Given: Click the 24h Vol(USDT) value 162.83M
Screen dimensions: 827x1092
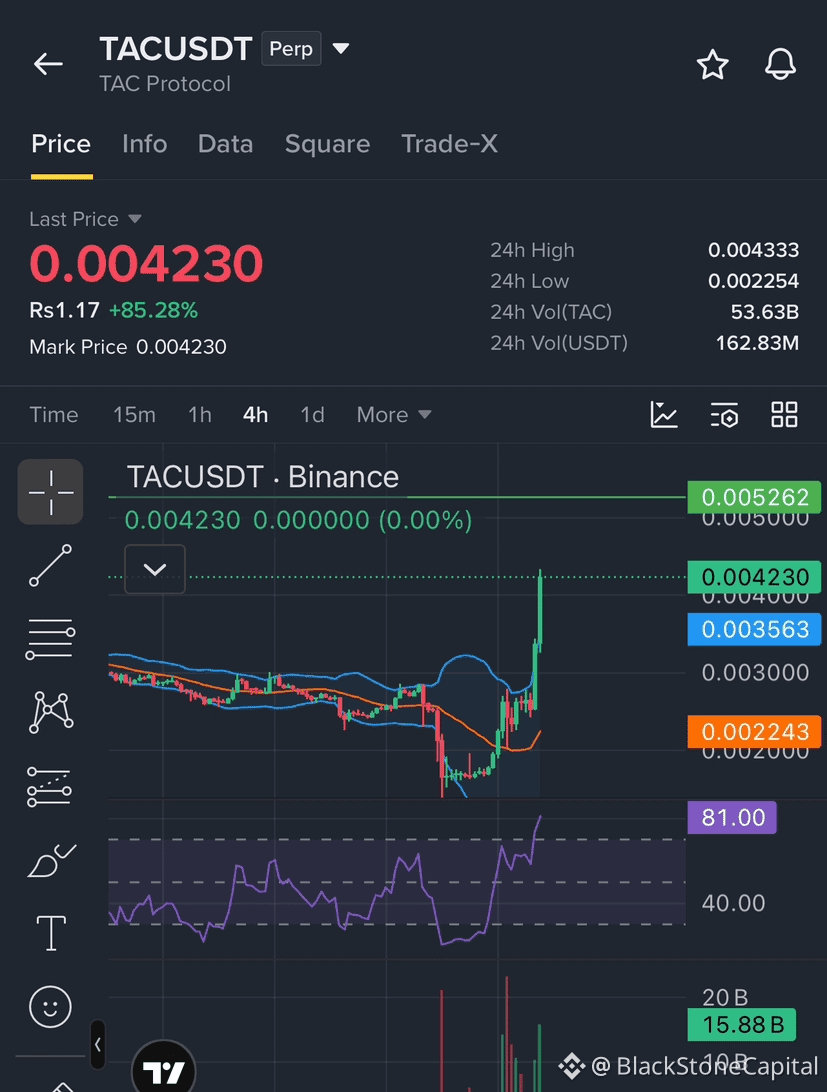Looking at the screenshot, I should pos(757,343).
